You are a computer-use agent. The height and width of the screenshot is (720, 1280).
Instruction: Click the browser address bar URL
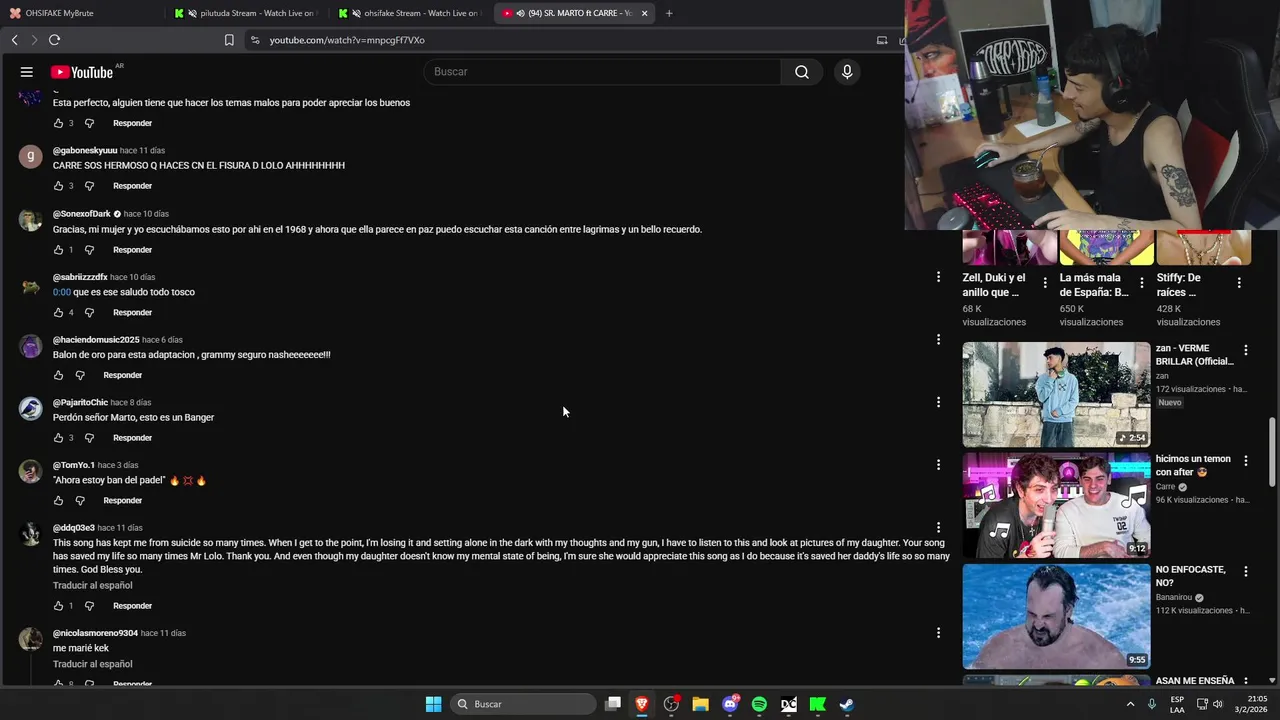coord(347,40)
